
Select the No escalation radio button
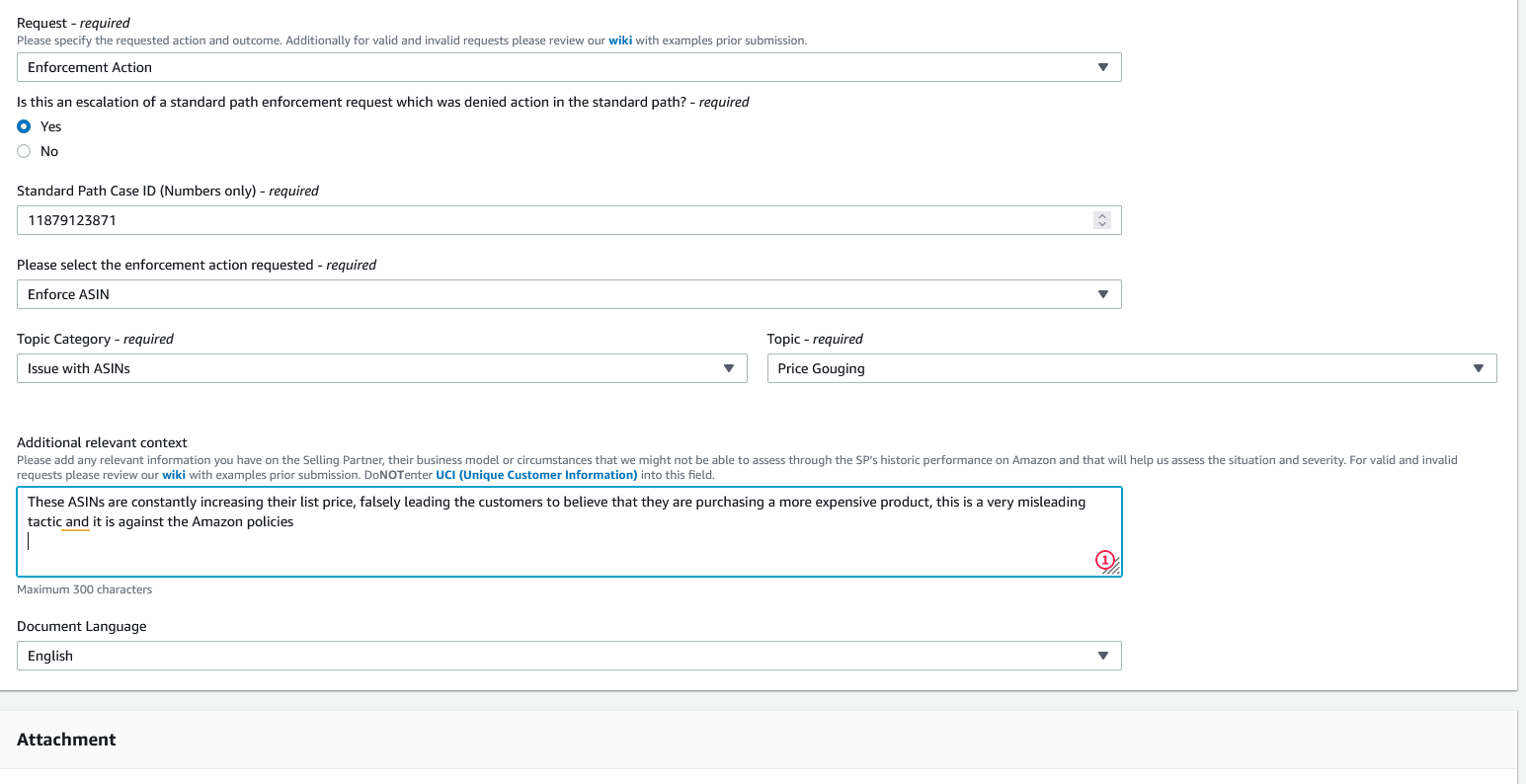tap(24, 151)
